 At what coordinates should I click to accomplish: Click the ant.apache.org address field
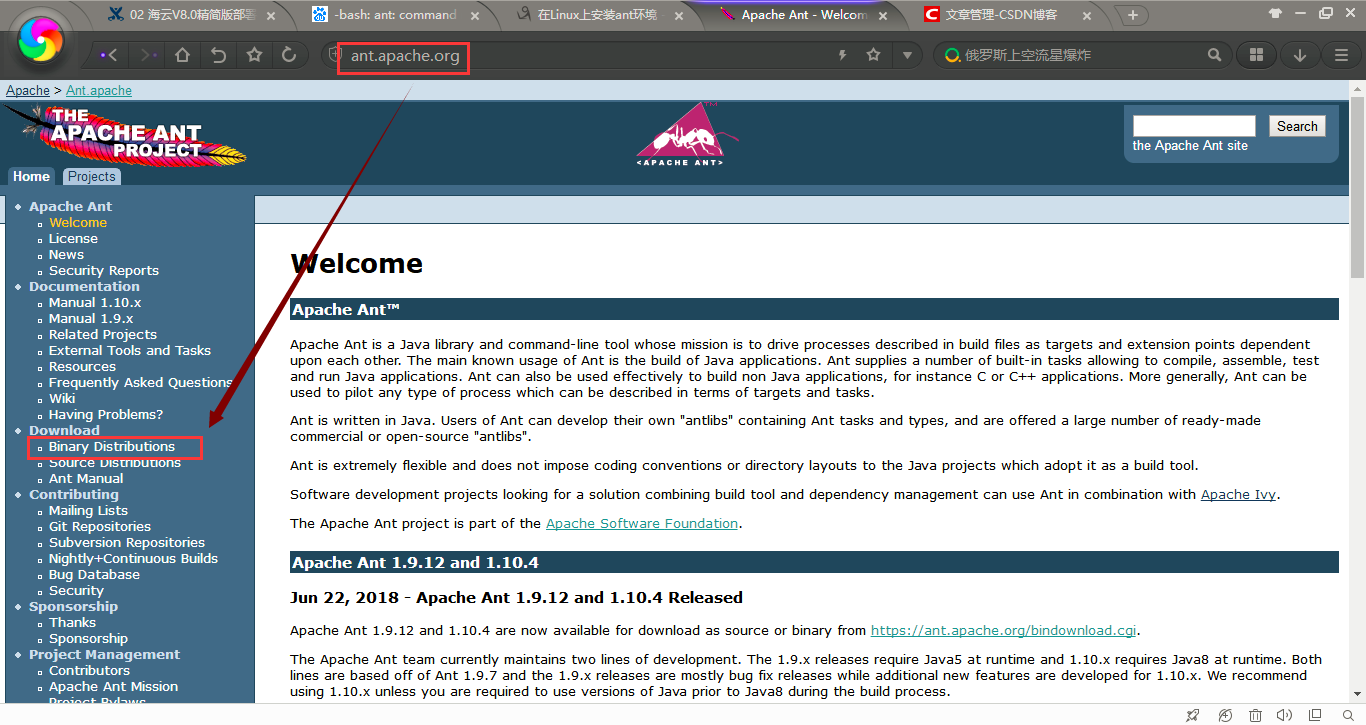tap(405, 55)
